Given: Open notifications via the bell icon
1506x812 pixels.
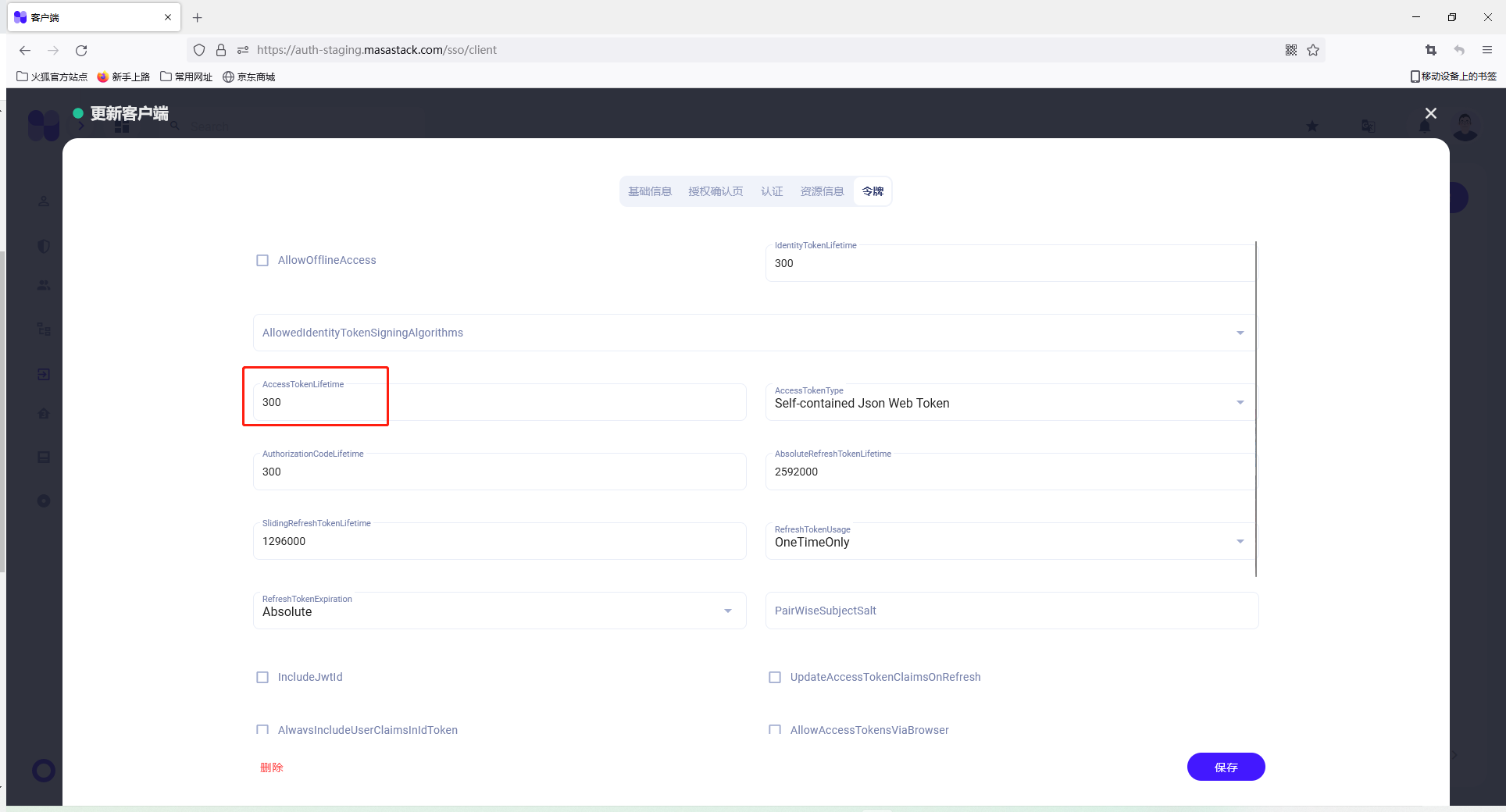Looking at the screenshot, I should point(1423,126).
